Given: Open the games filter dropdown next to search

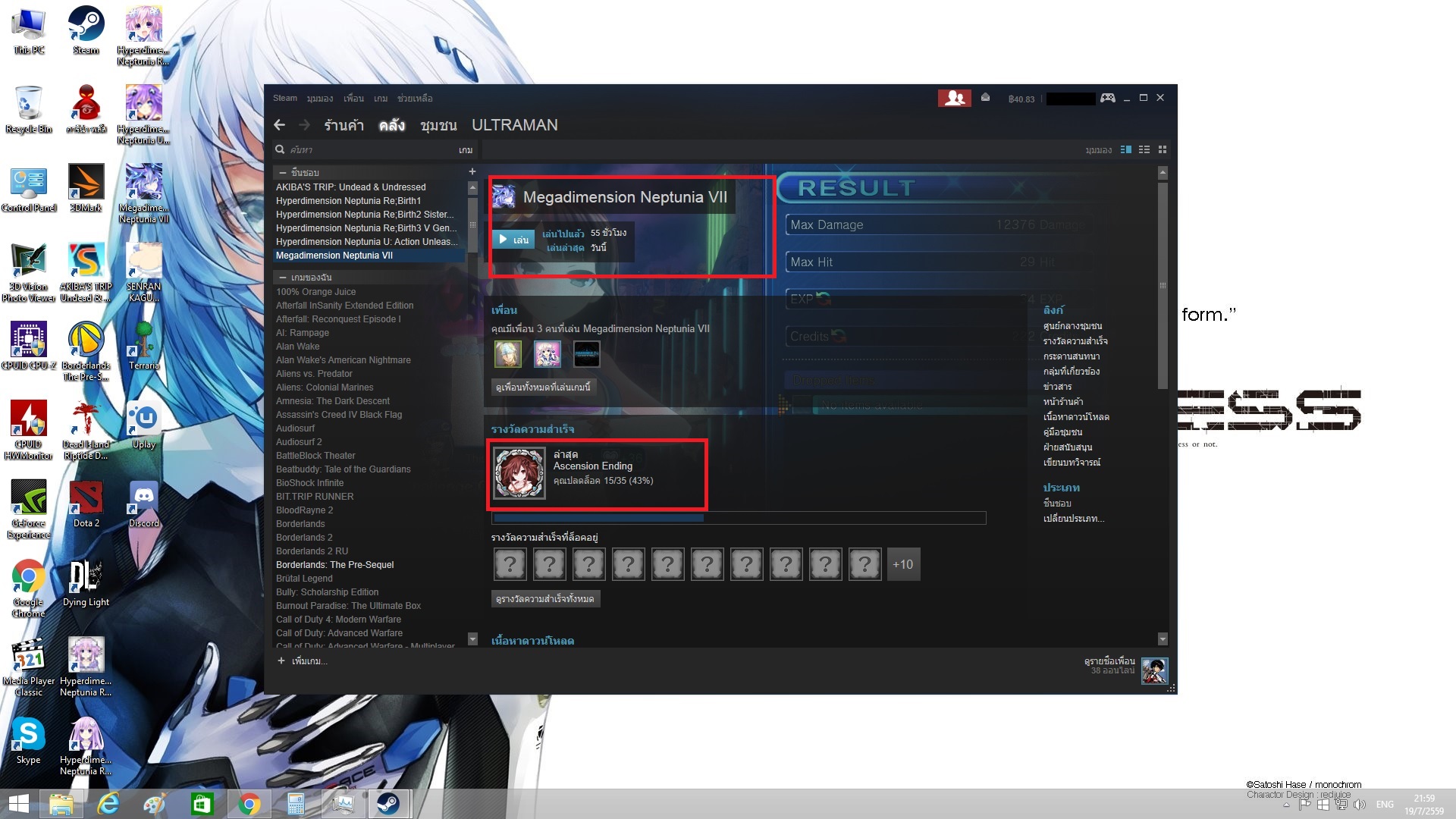Looking at the screenshot, I should [466, 150].
